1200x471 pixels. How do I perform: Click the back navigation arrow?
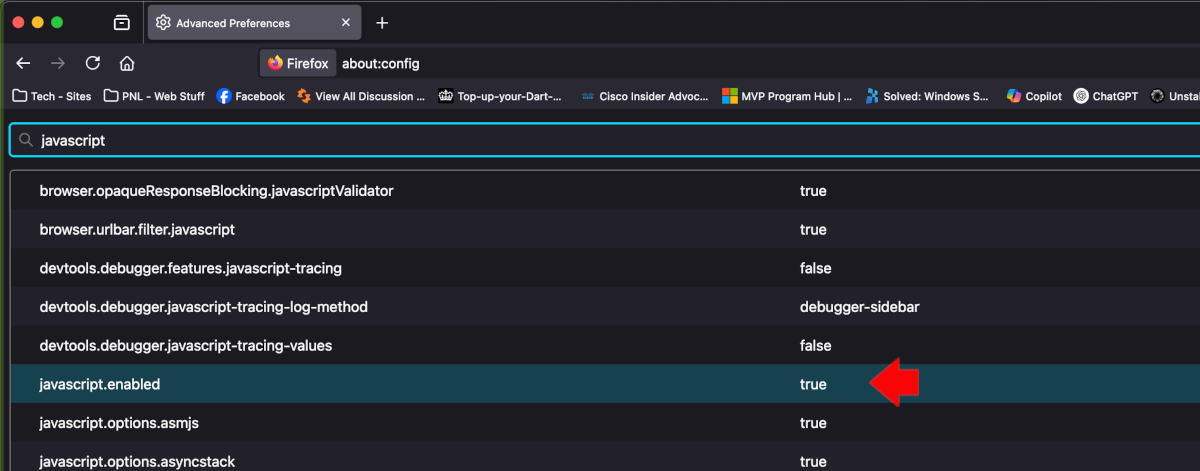(24, 63)
